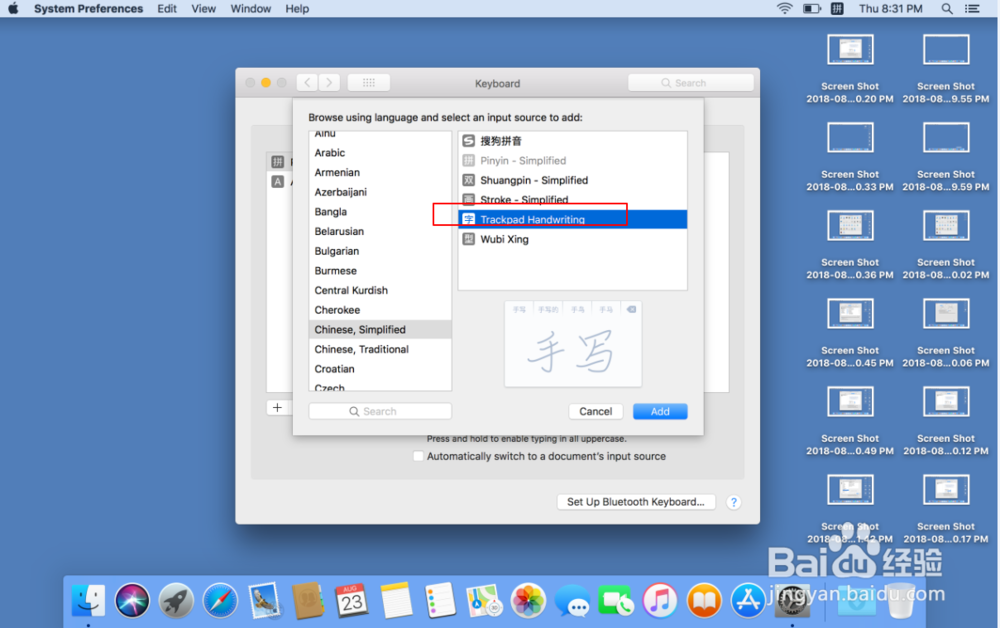Image resolution: width=1000 pixels, height=628 pixels.
Task: Select Stroke - Simplified input source
Action: click(x=573, y=200)
